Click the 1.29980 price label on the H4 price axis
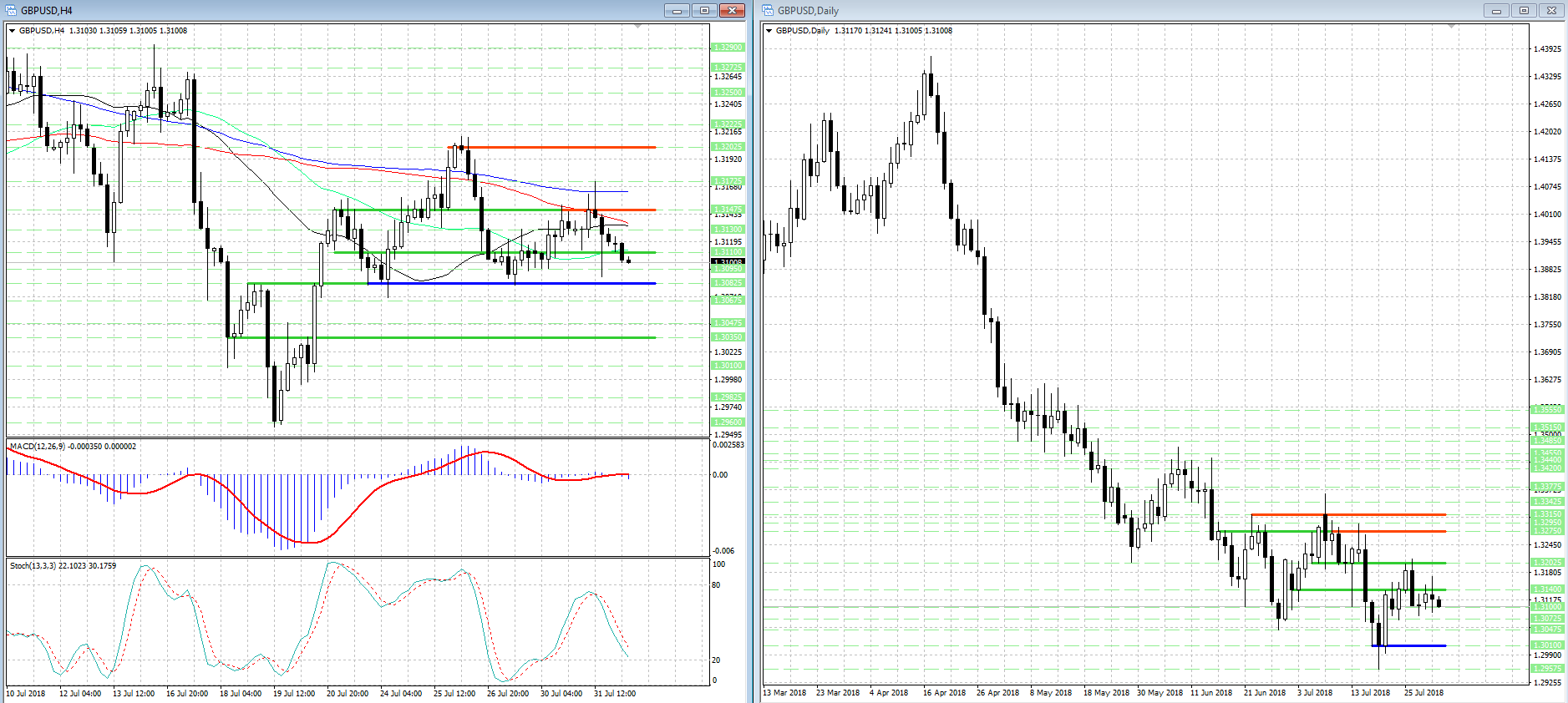The height and width of the screenshot is (703, 1568). click(x=728, y=380)
